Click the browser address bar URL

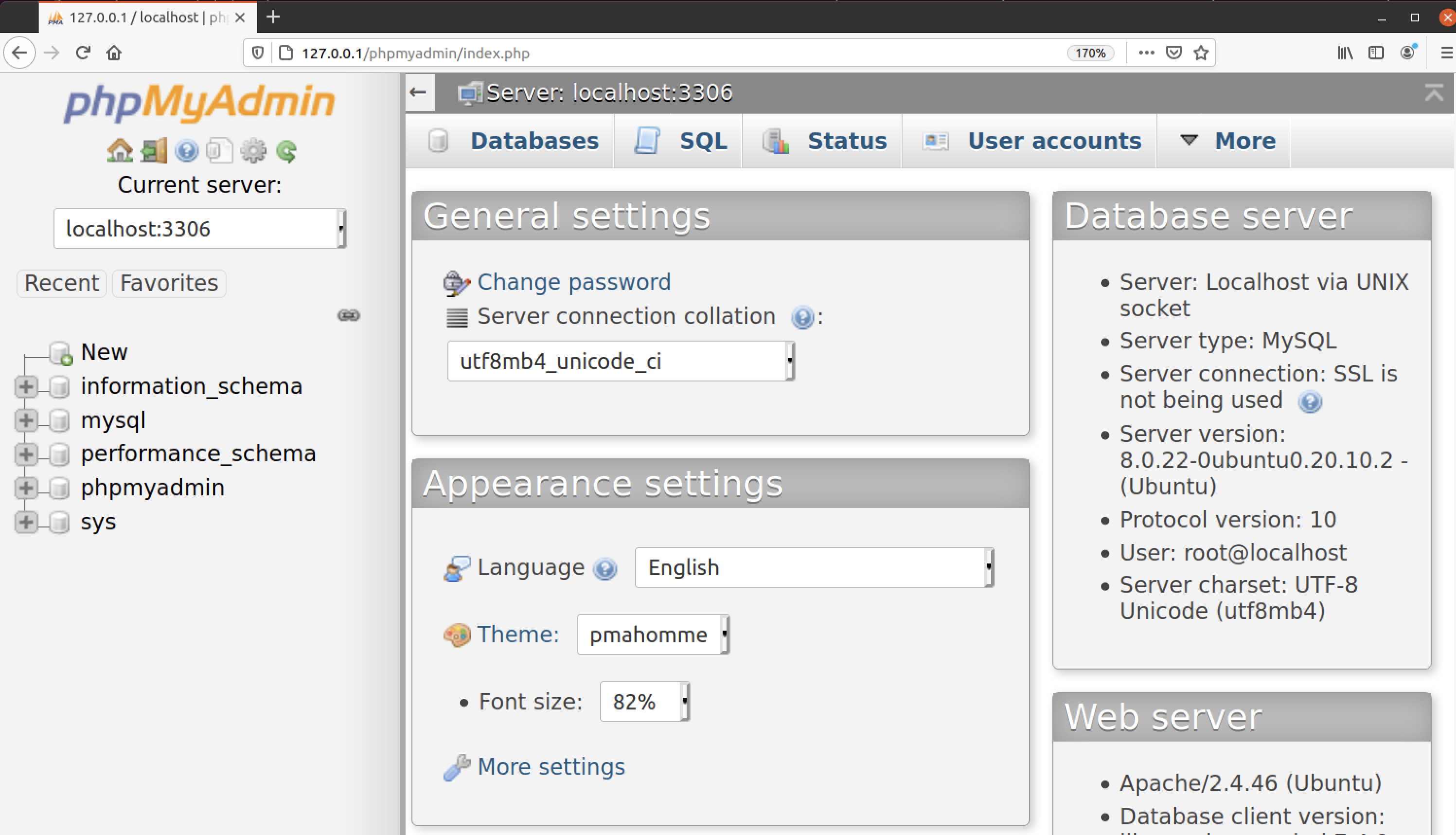pyautogui.click(x=415, y=54)
